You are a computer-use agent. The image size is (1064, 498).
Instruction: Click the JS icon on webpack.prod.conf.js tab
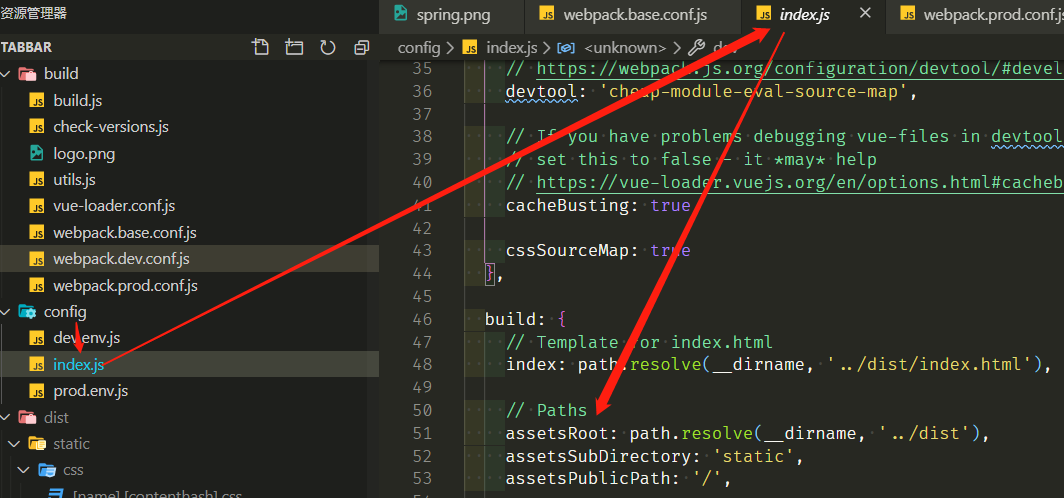point(908,14)
